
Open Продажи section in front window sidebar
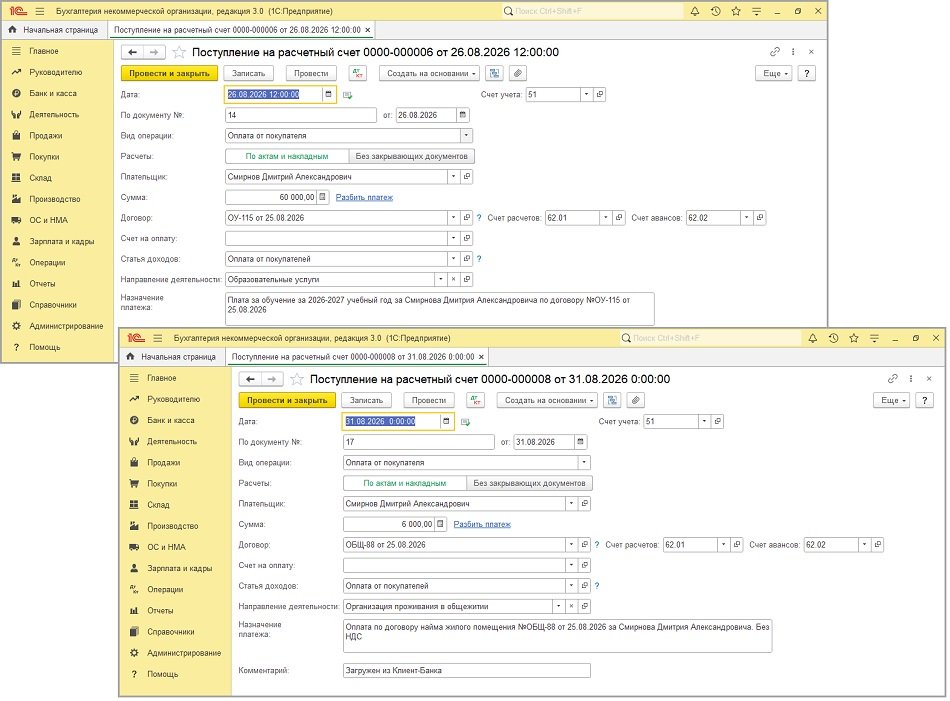coord(164,463)
